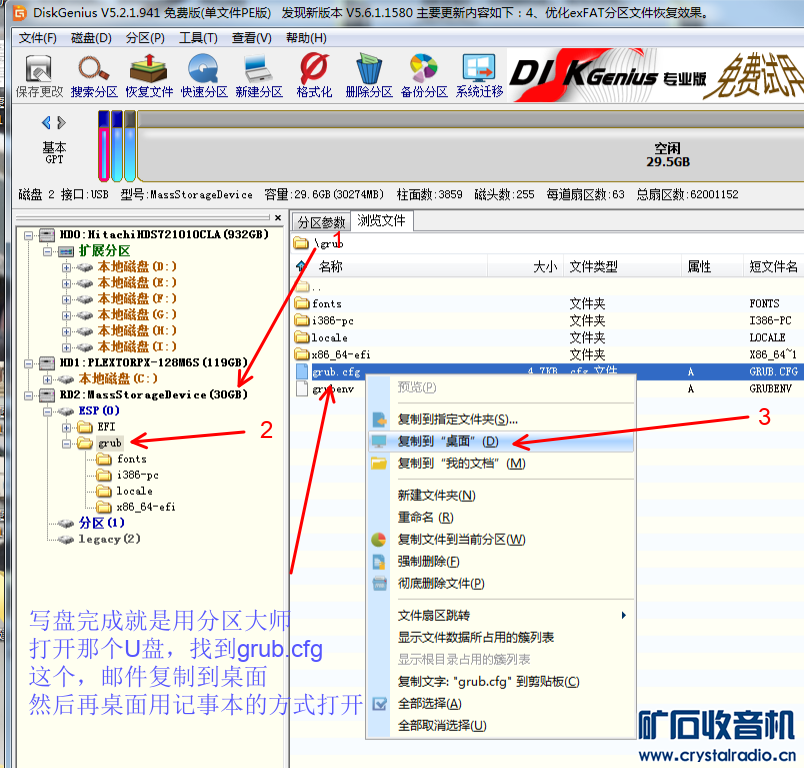Viewport: 804px width, 768px height.
Task: Open the Search Partition (搜索分区) tool
Action: pyautogui.click(x=94, y=76)
